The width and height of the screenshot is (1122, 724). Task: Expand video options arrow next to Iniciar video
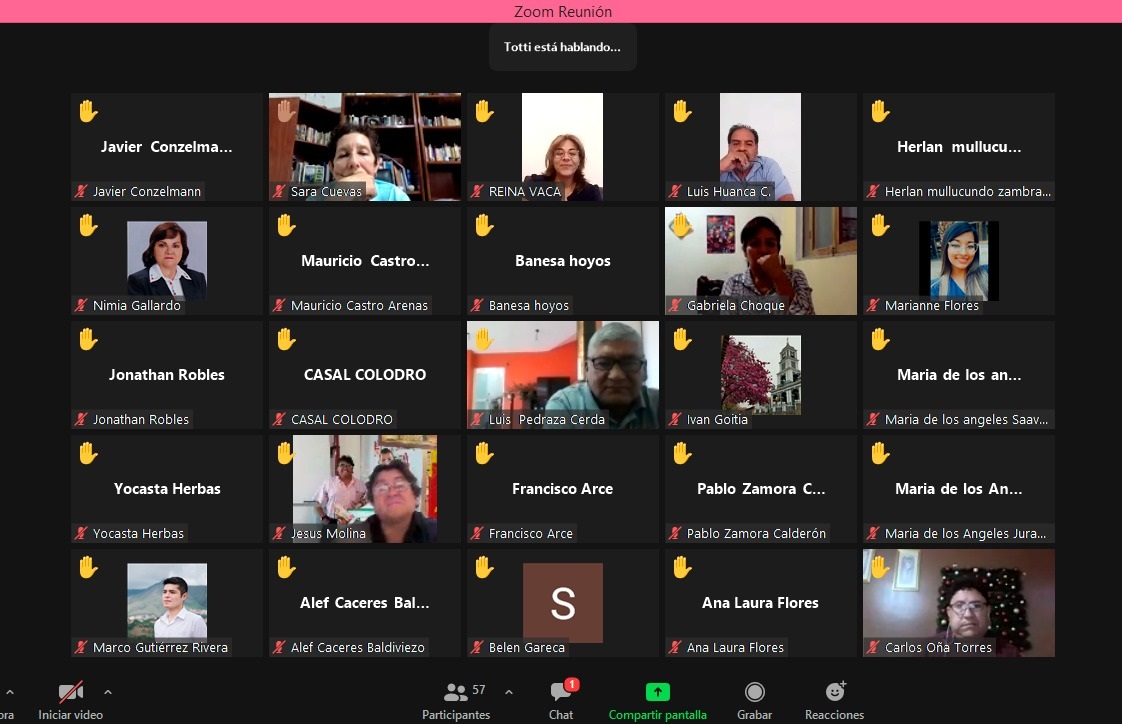pyautogui.click(x=108, y=692)
